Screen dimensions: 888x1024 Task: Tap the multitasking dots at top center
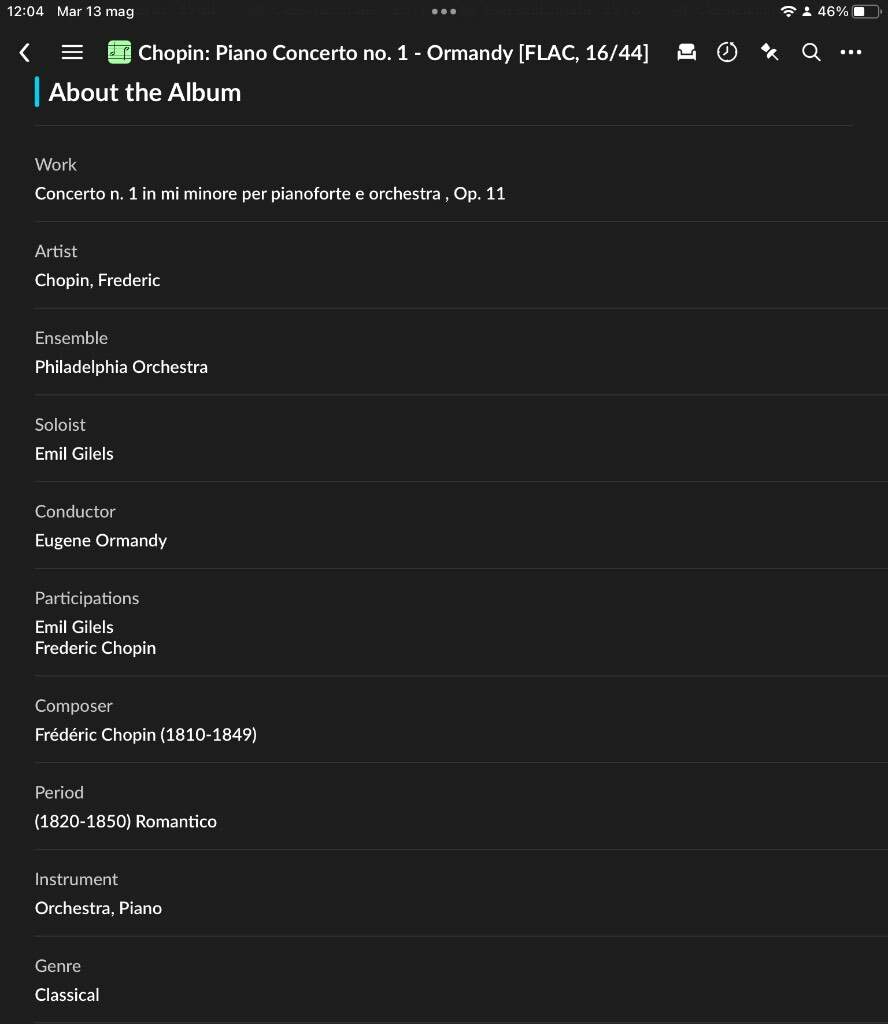[x=444, y=11]
